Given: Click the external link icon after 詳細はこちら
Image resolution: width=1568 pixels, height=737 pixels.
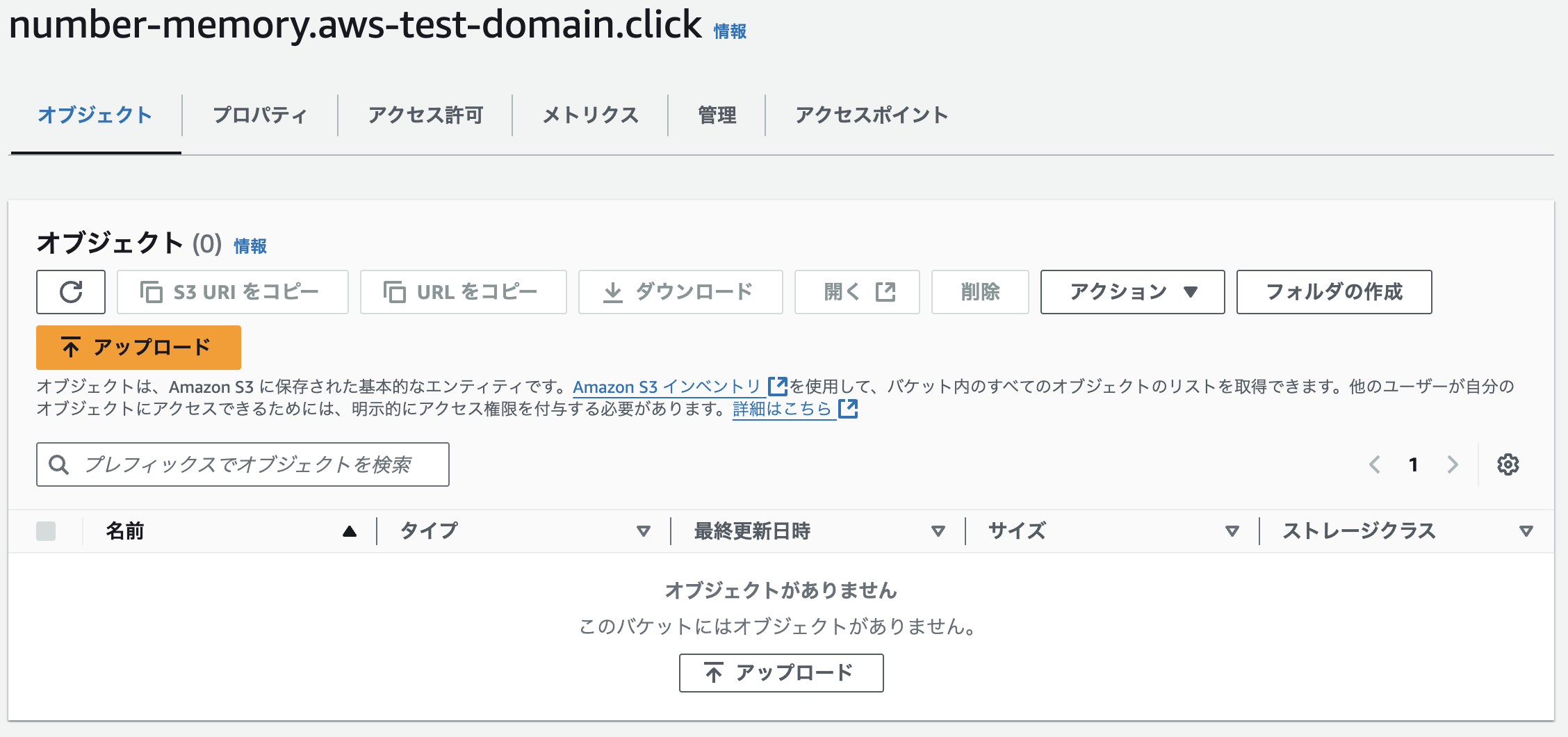Looking at the screenshot, I should (x=848, y=408).
